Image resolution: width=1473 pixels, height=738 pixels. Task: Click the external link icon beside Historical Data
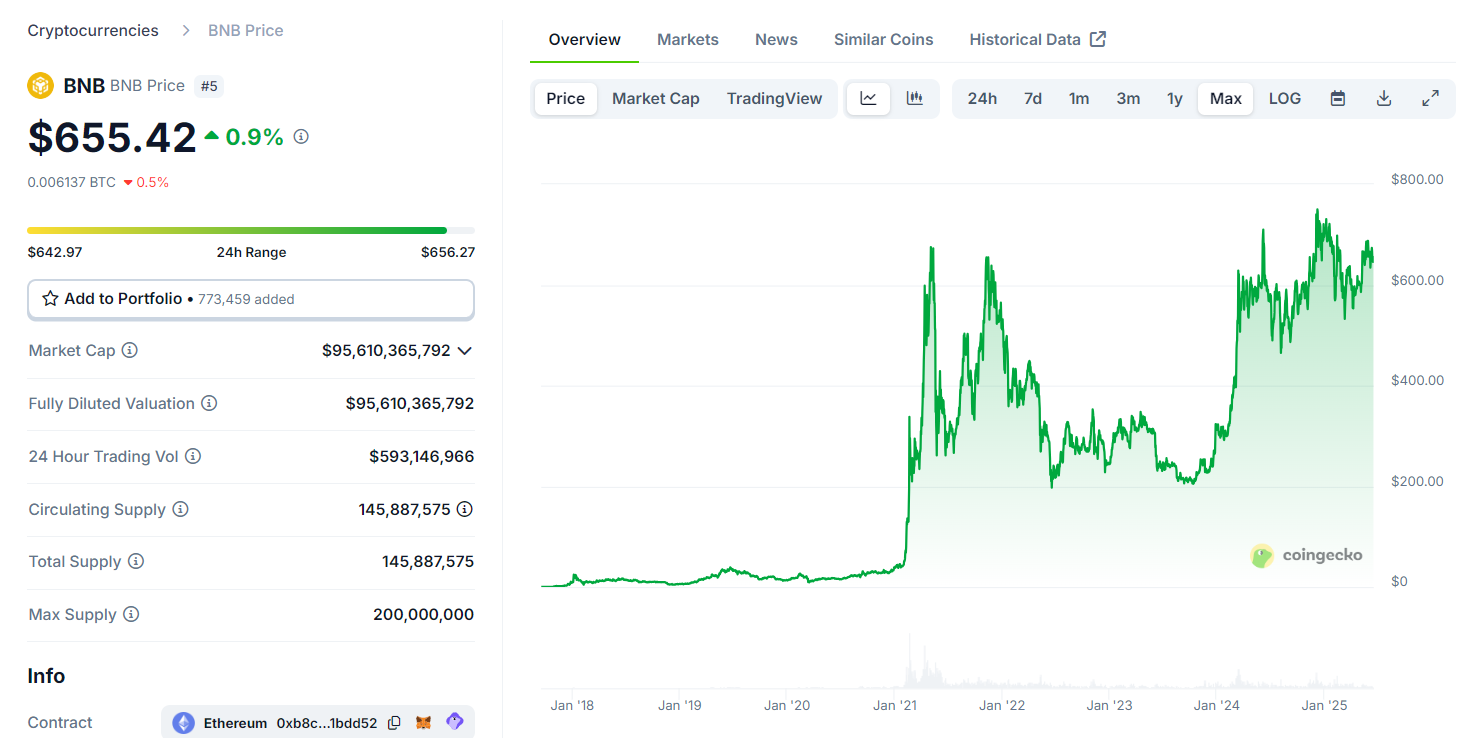click(1098, 40)
